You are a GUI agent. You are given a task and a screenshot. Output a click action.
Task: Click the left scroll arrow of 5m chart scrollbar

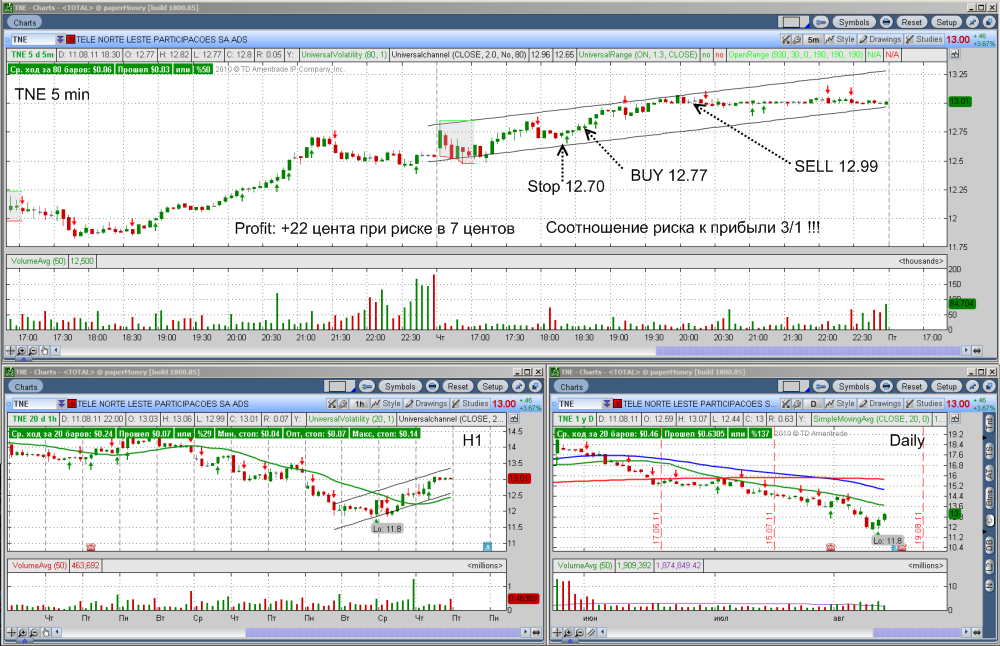point(56,350)
